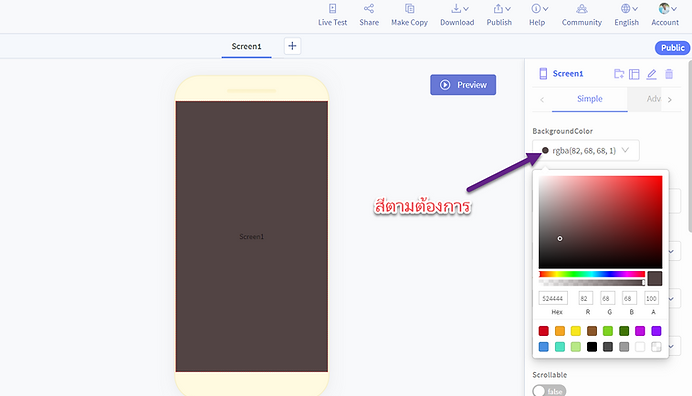Viewport: 692px width, 396px height.
Task: Click Make Copy in the toolbar
Action: (x=409, y=15)
